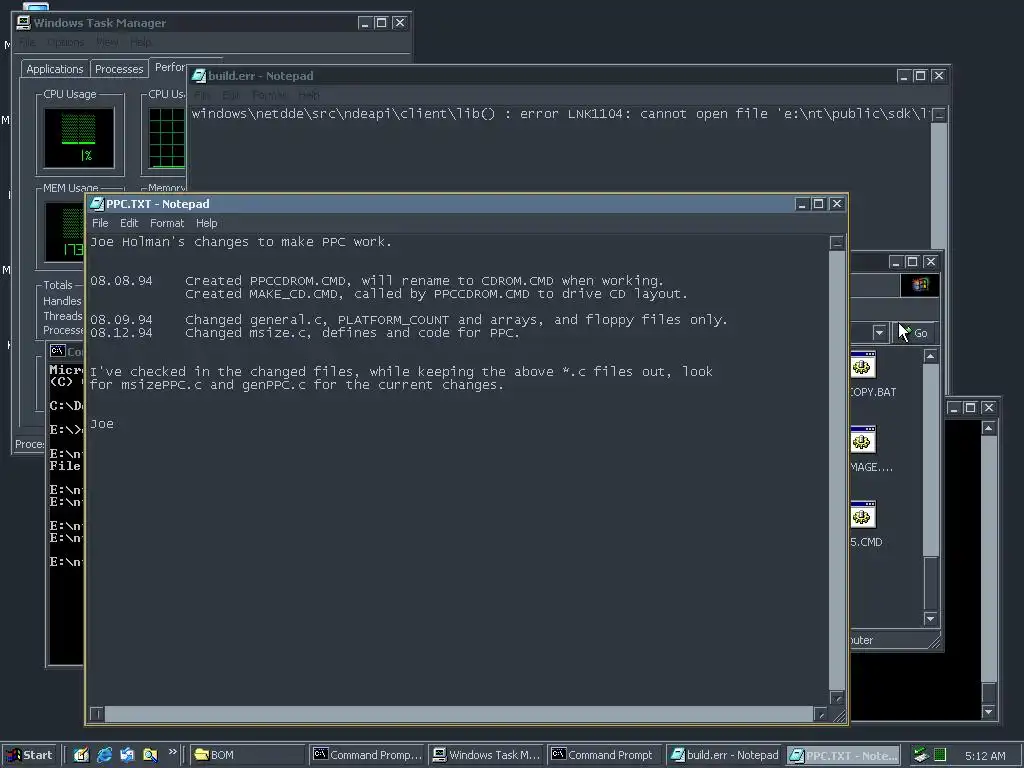Click the left Command Prompt window title icon

point(57,351)
